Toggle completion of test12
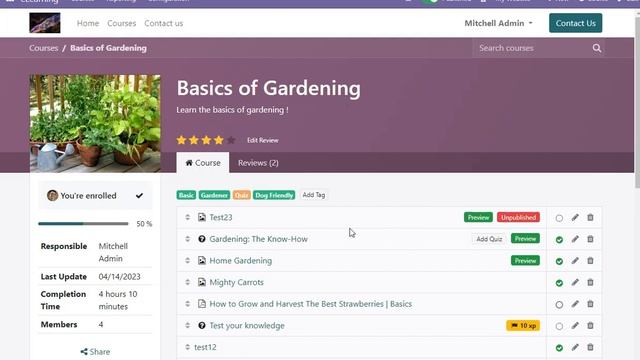 click(x=559, y=348)
